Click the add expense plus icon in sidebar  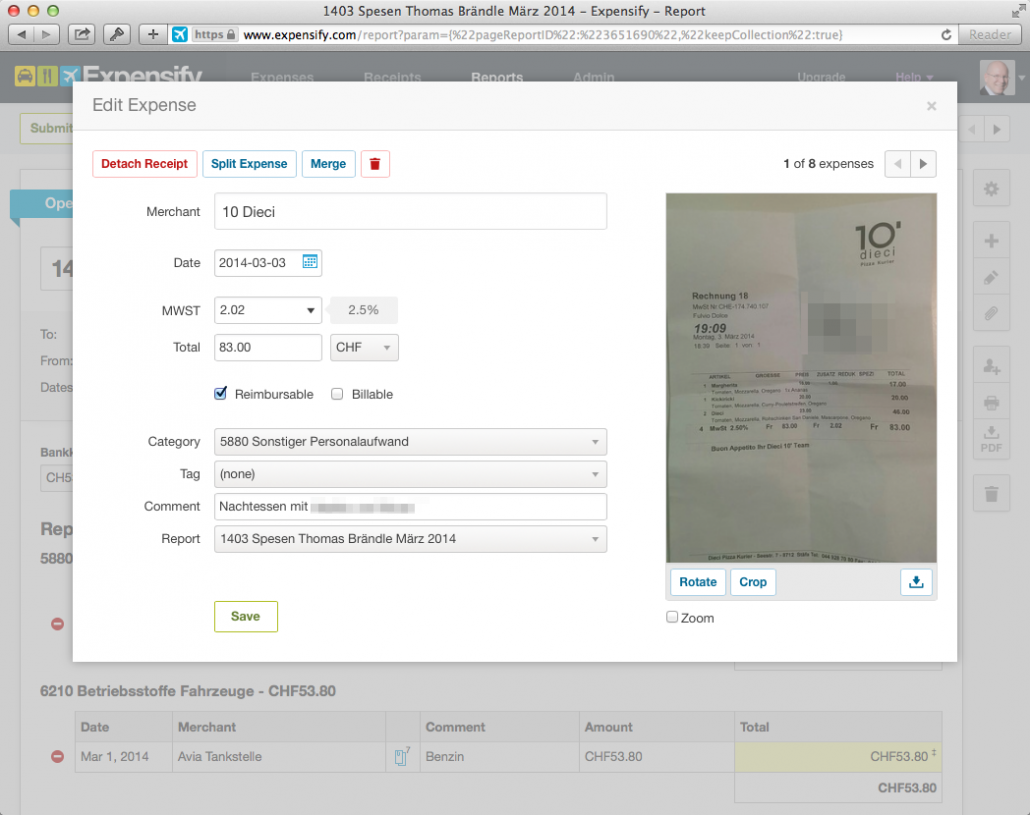(991, 240)
